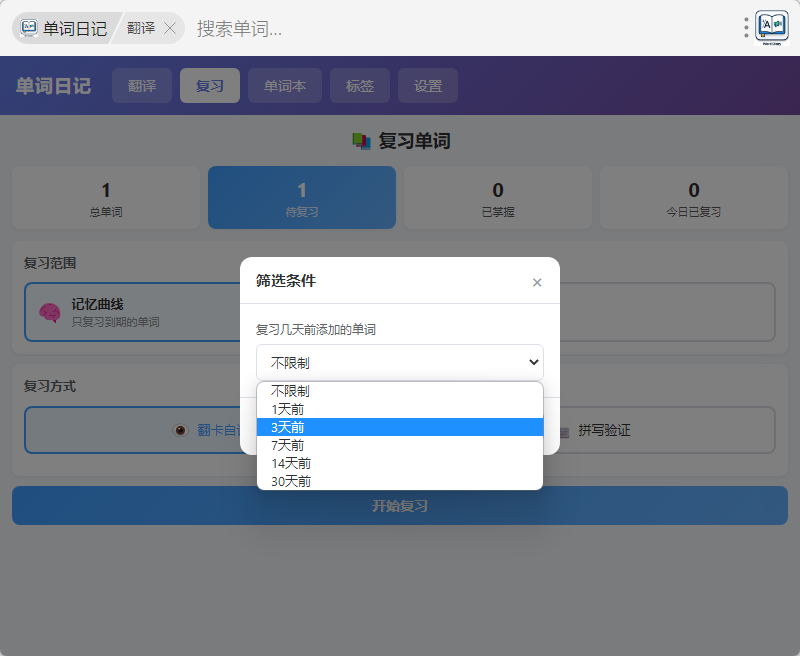Select 不限制 in the dropdown list
This screenshot has height=656, width=800.
(x=290, y=391)
